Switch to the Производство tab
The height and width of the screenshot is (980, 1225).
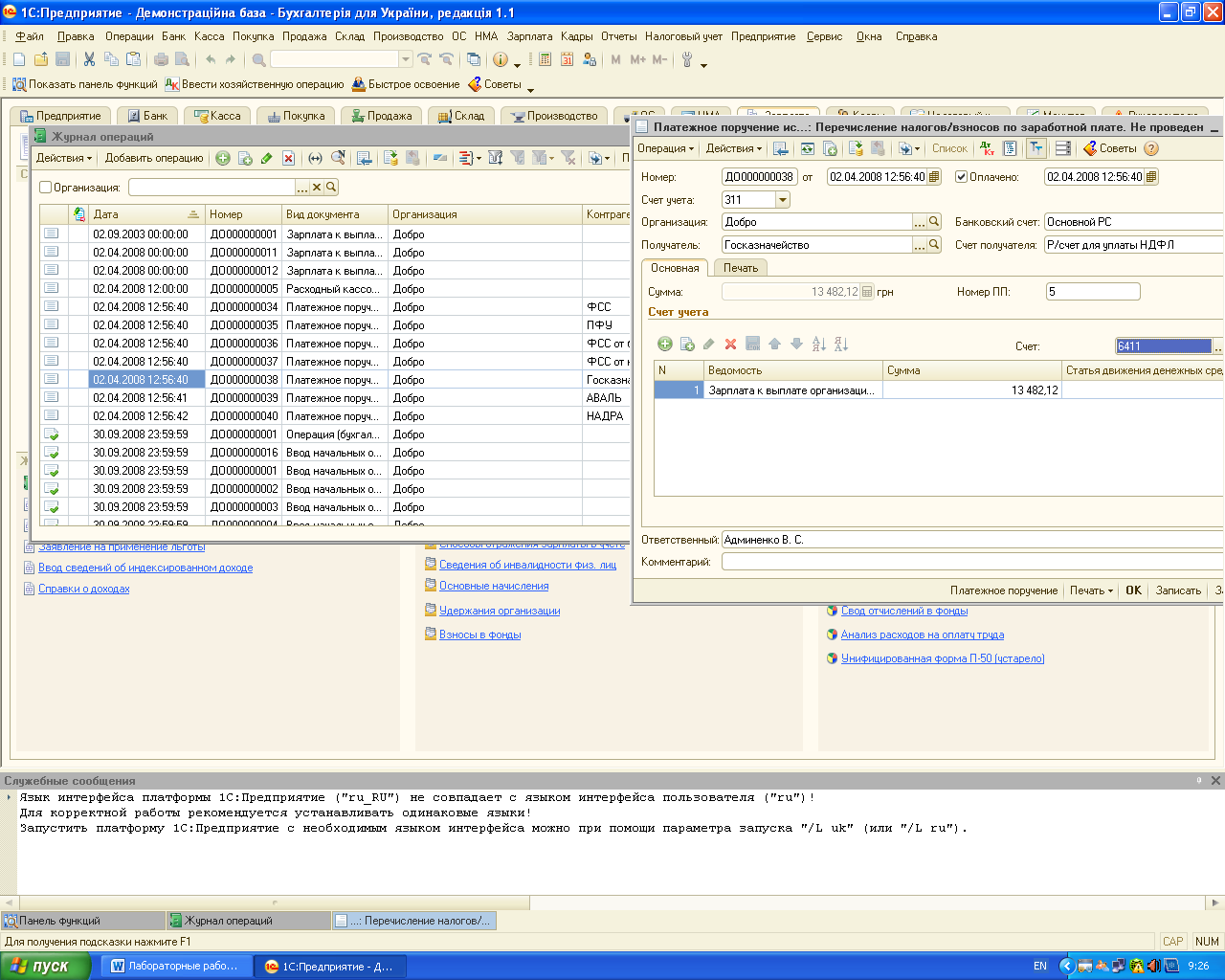click(x=554, y=116)
